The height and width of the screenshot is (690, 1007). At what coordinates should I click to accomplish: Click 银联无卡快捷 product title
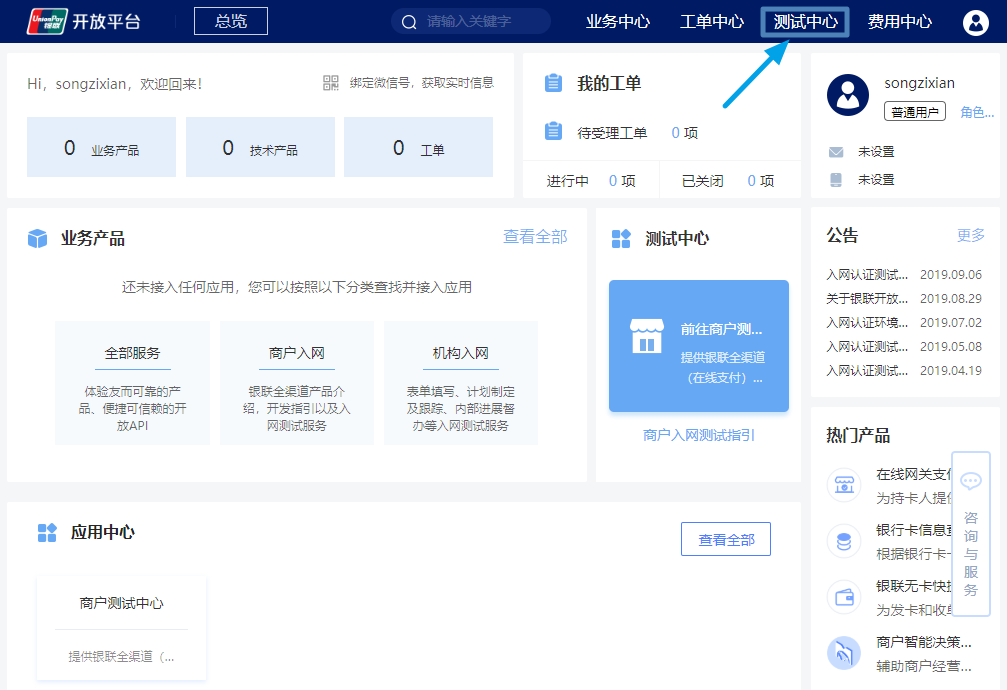pos(914,586)
